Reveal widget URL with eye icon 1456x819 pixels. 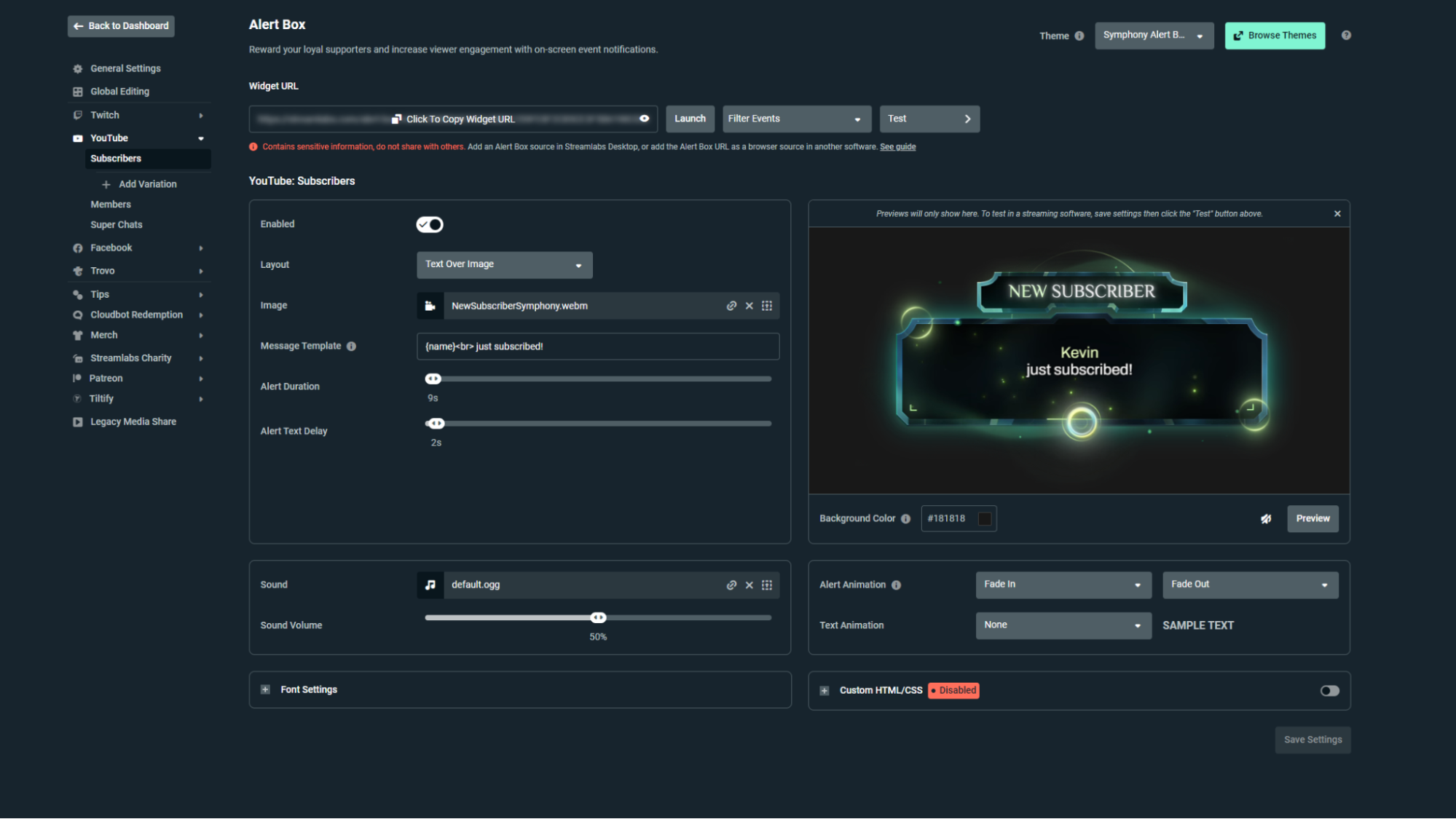[644, 119]
